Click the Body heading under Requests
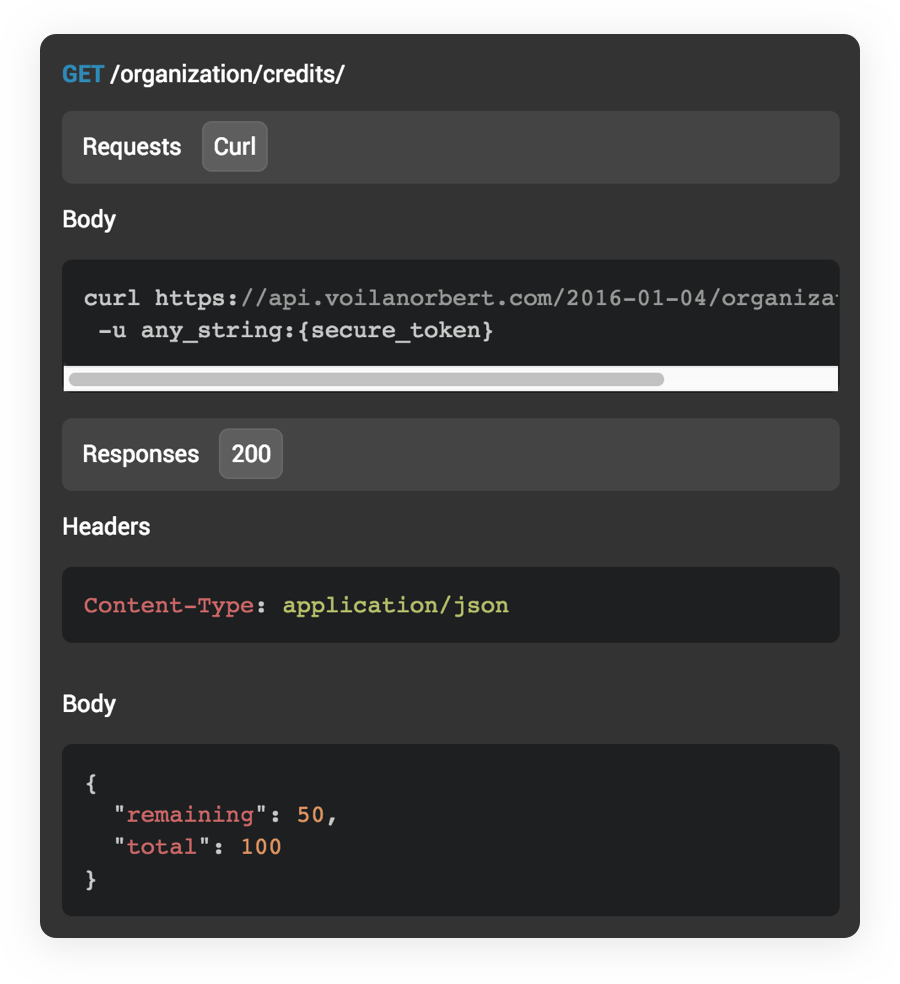The height and width of the screenshot is (984, 900). (x=89, y=220)
